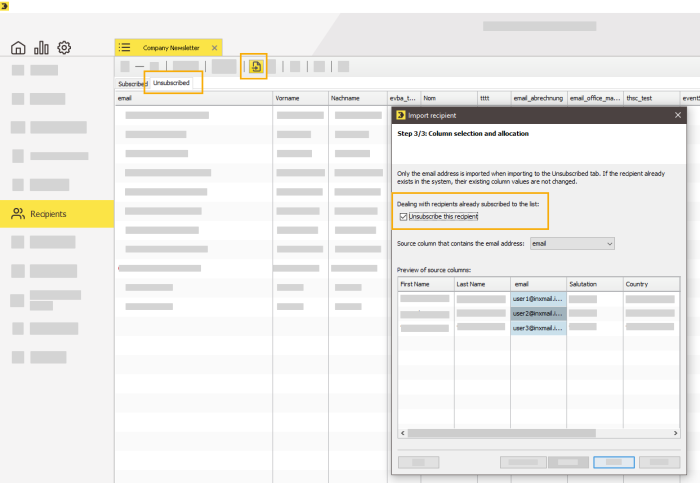Select the Recipients sidebar item

(57, 214)
